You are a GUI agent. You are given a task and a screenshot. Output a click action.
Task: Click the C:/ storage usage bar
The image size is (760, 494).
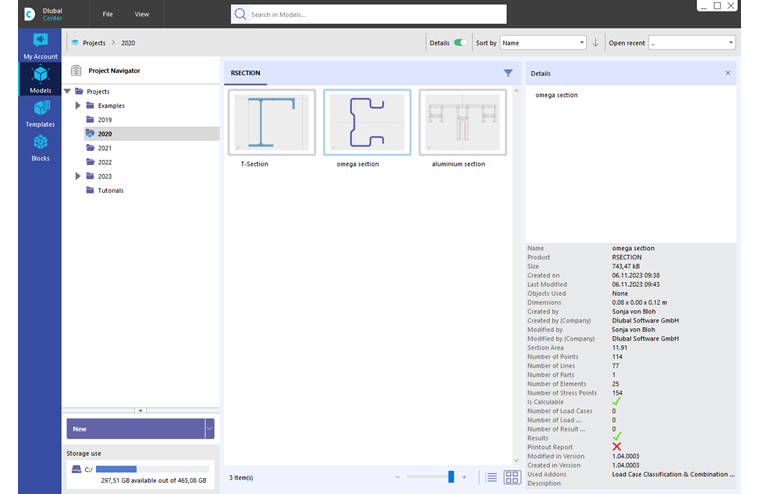[x=153, y=469]
